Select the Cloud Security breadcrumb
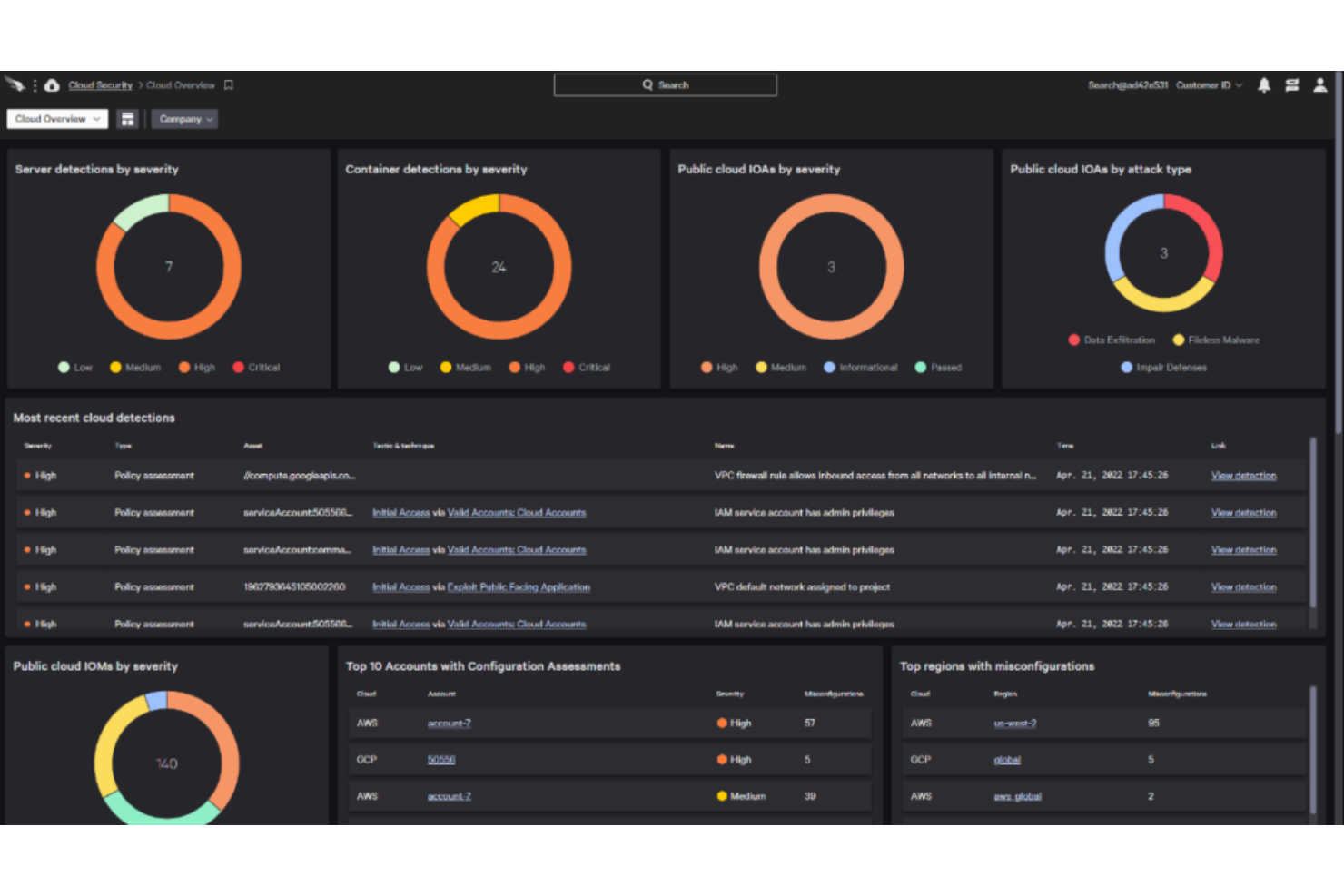 (100, 84)
